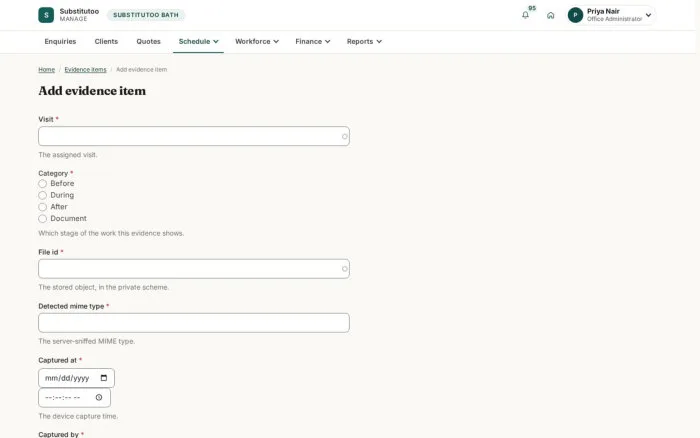Image resolution: width=700 pixels, height=438 pixels.
Task: Open the Enquiries tab
Action: click(x=60, y=41)
